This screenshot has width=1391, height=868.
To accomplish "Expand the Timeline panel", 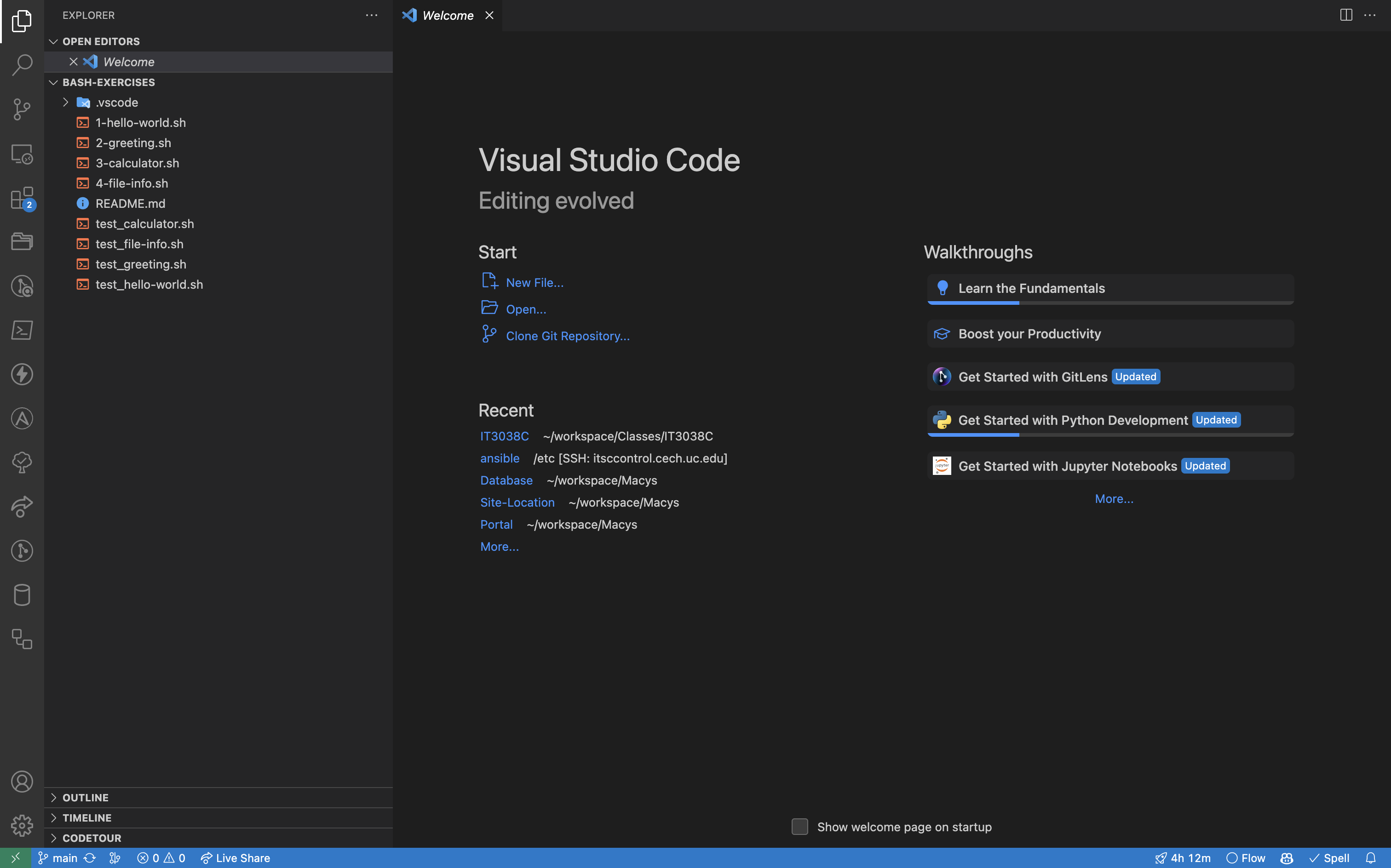I will tap(218, 817).
